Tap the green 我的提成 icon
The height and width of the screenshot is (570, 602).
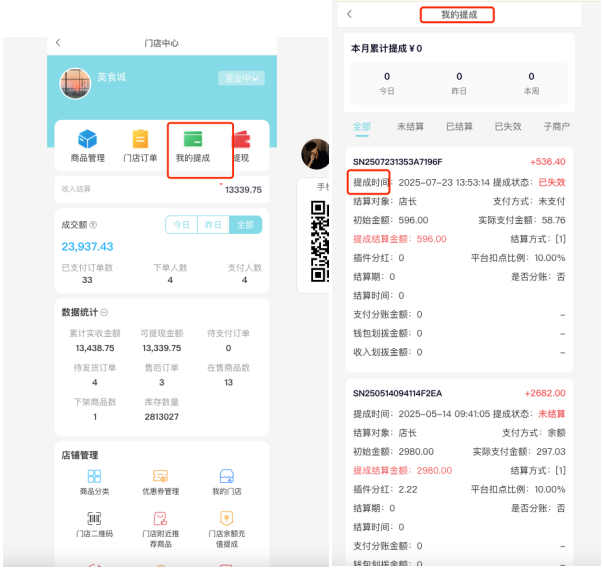click(x=193, y=140)
